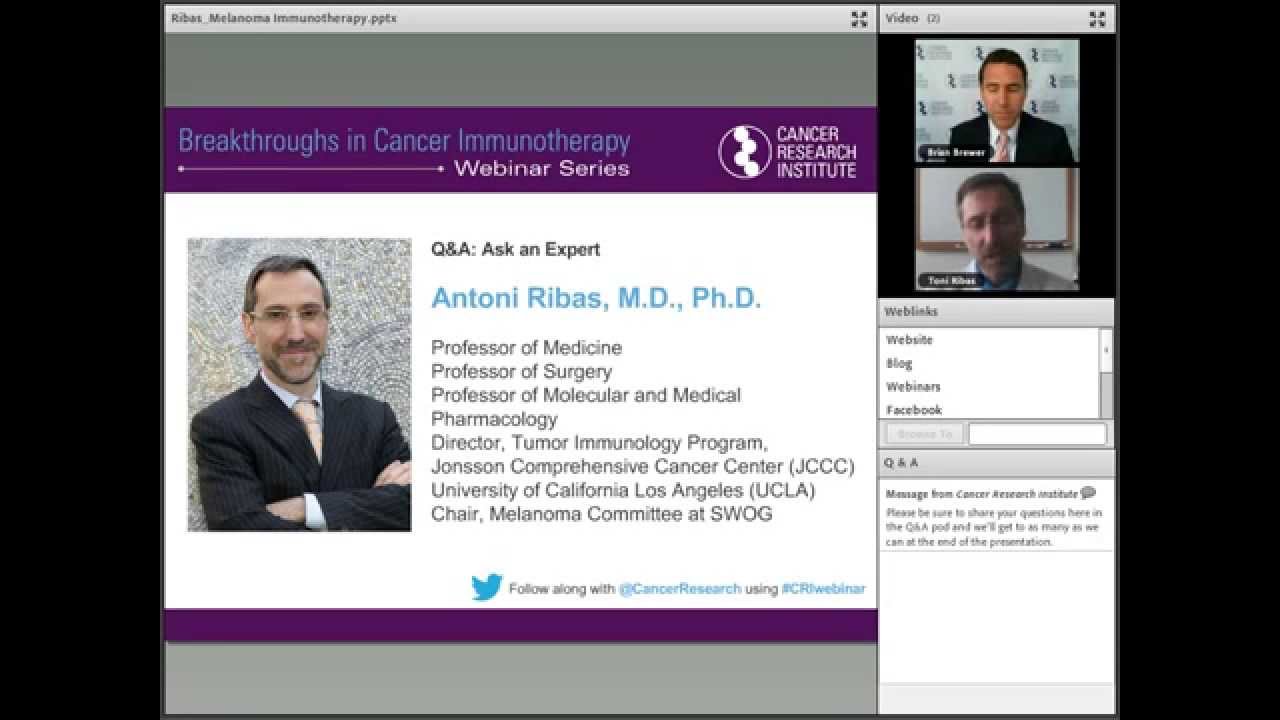This screenshot has width=1280, height=720.
Task: Click the URL field next to Browse To
Action: 1037,434
